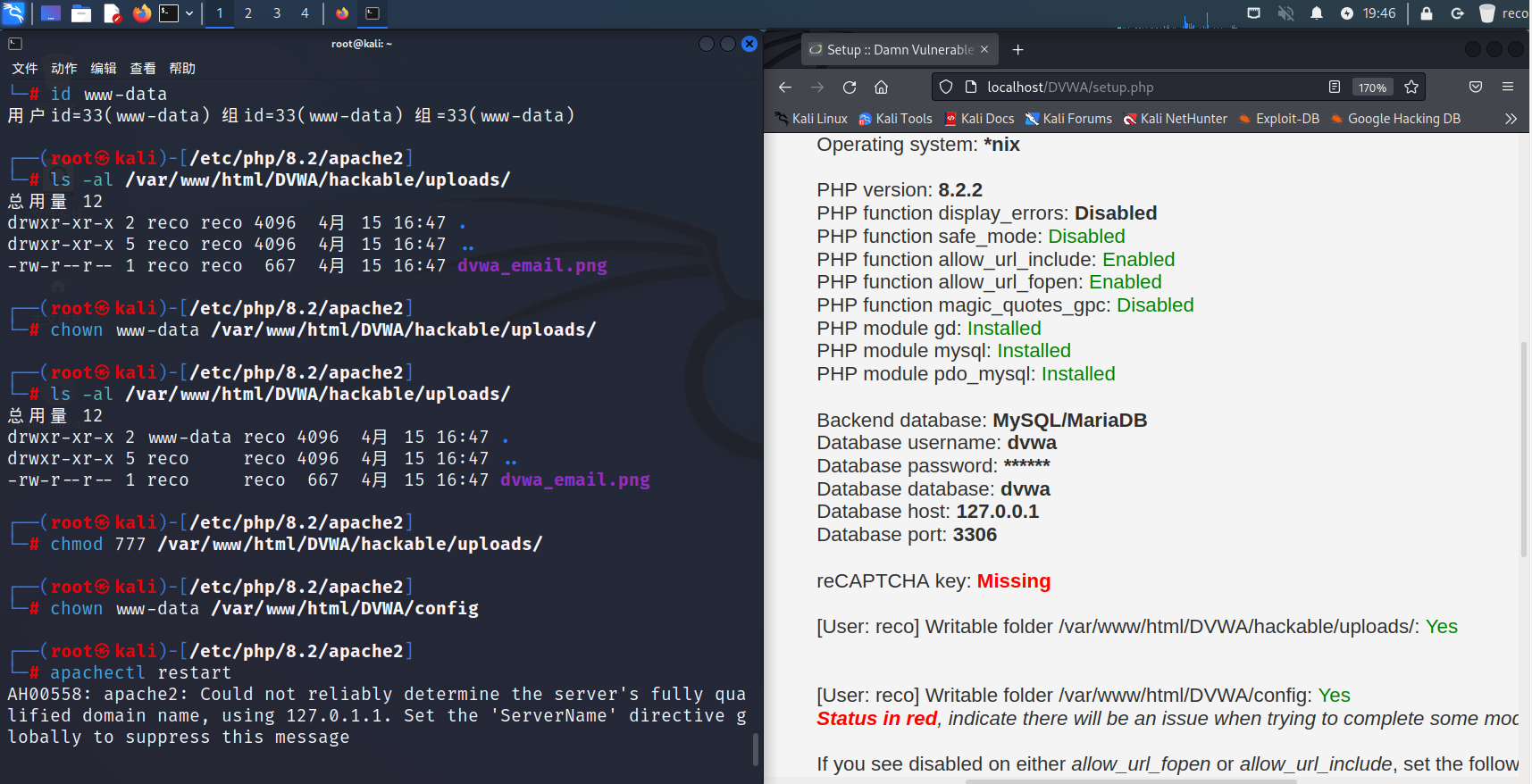This screenshot has height=784, width=1532.
Task: Reset the 170% zoom level
Action: click(x=1372, y=88)
